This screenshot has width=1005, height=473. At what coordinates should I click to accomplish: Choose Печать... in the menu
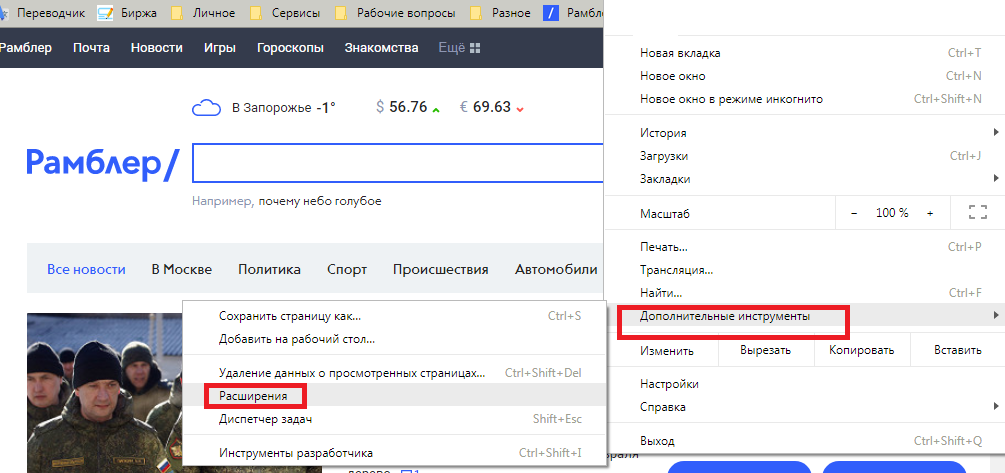pyautogui.click(x=804, y=247)
